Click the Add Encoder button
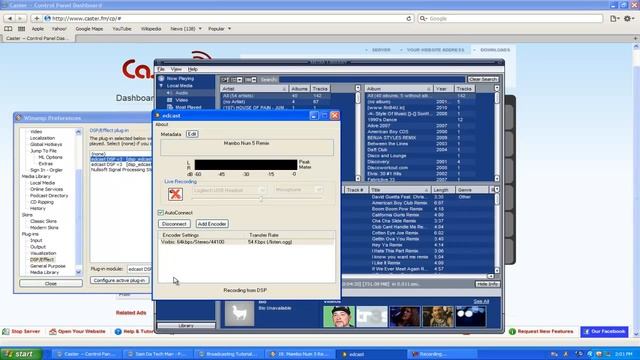 pyautogui.click(x=212, y=224)
